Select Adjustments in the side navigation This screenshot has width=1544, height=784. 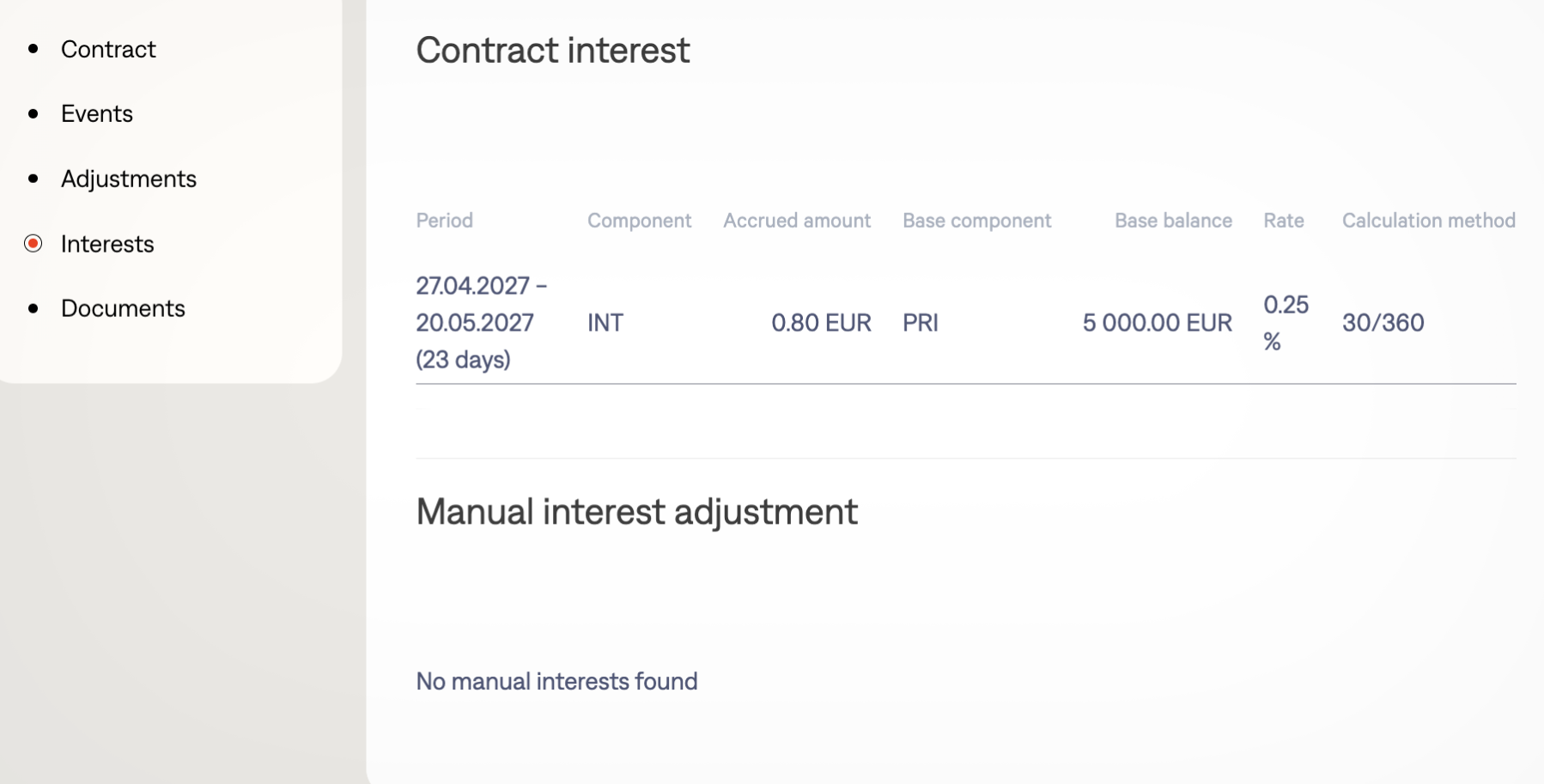(129, 179)
